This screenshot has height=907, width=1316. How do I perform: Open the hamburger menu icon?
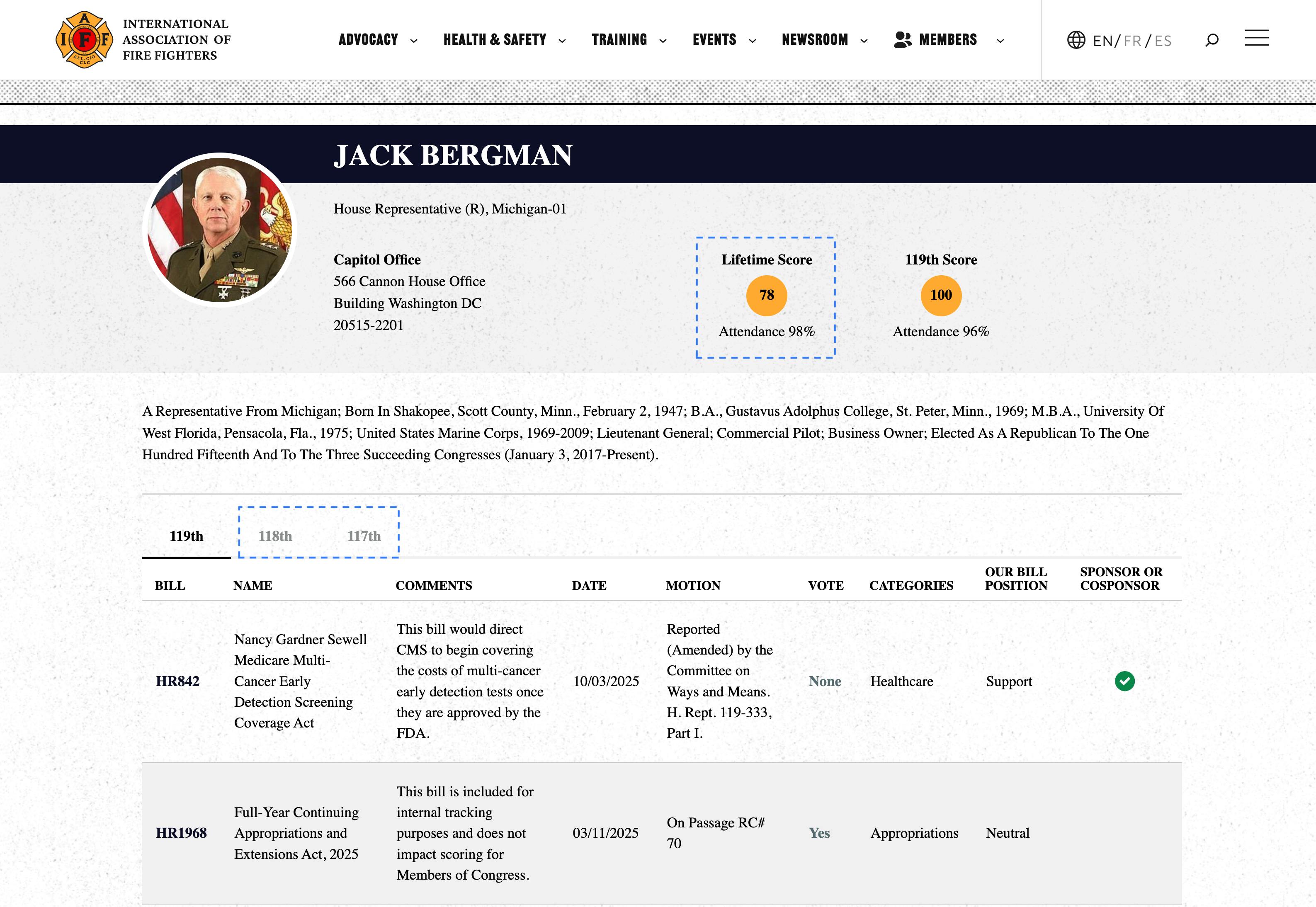[1256, 38]
